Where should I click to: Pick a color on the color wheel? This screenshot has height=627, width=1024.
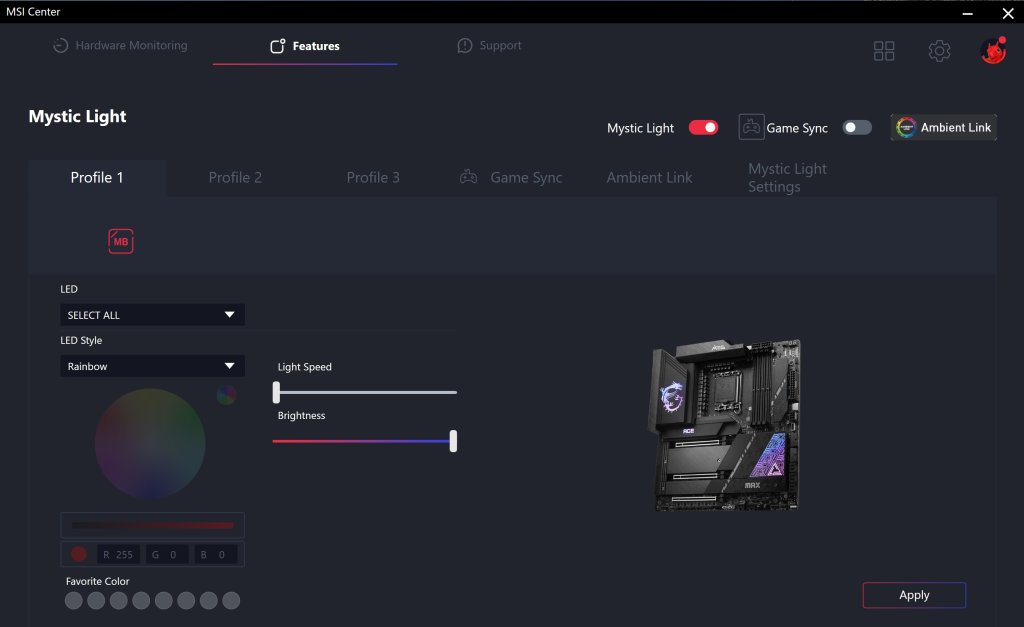tap(150, 444)
